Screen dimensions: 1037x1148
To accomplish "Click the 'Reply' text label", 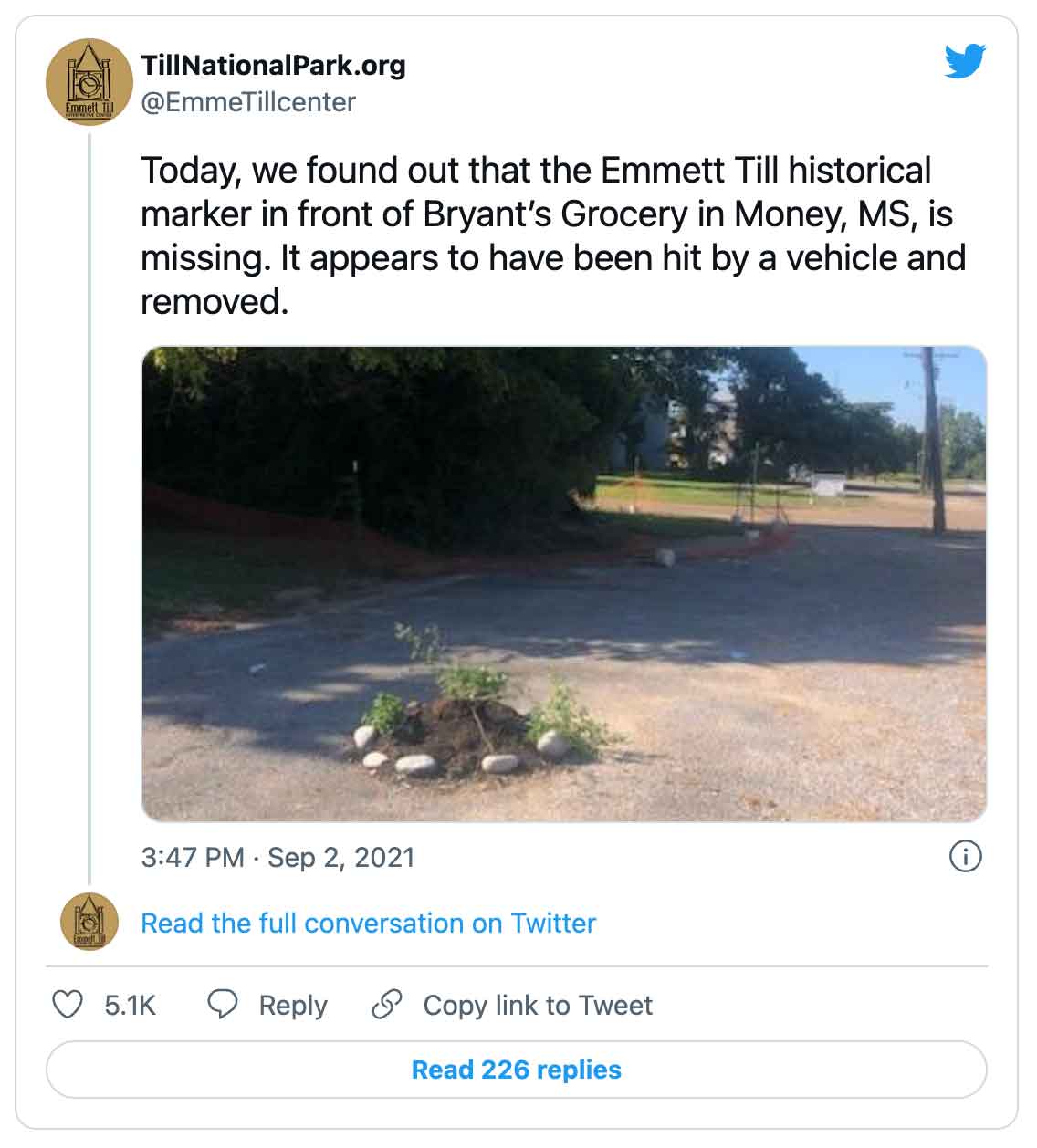I will (x=294, y=1004).
